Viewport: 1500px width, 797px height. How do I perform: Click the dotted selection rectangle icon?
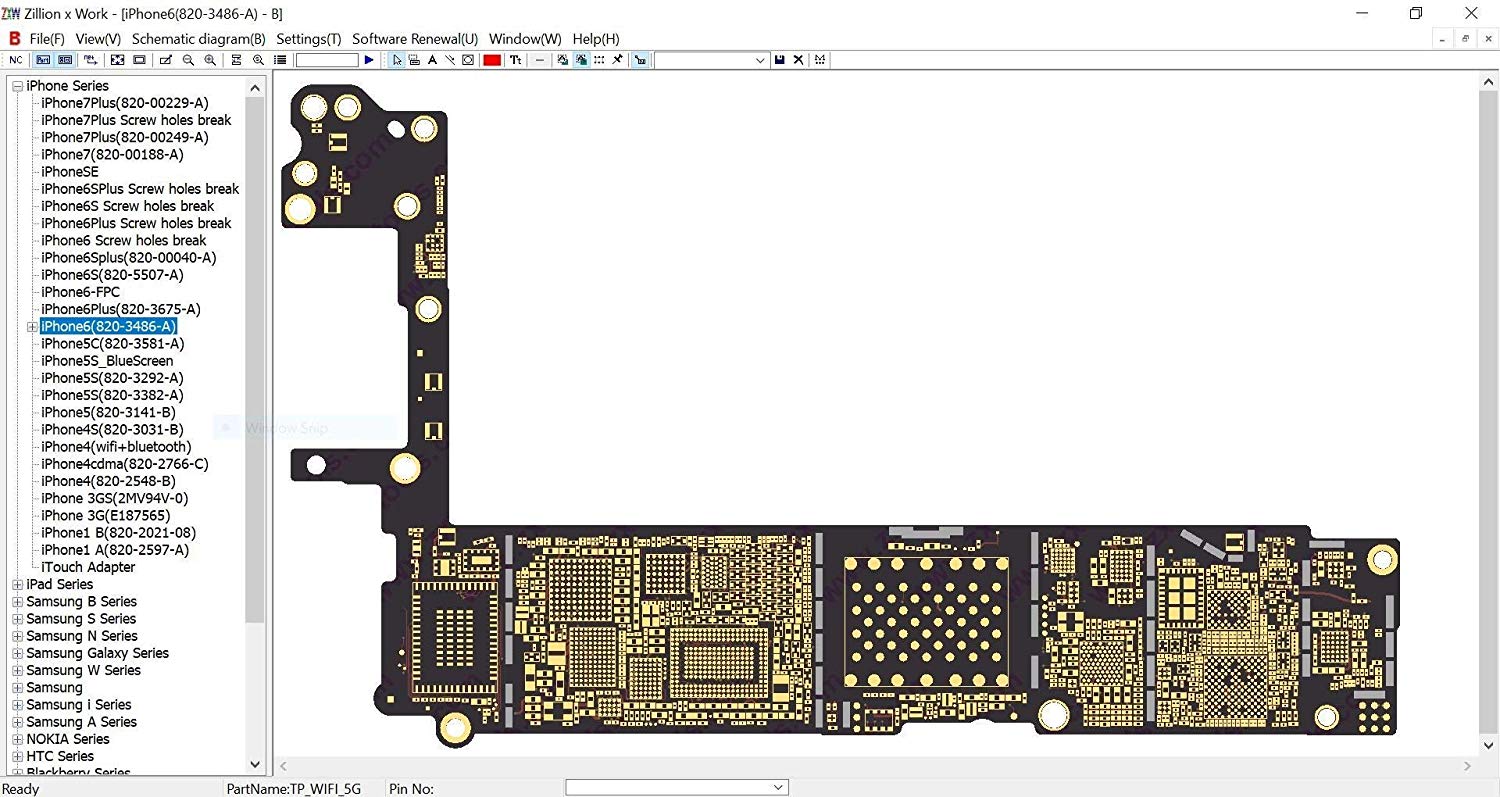pos(599,60)
